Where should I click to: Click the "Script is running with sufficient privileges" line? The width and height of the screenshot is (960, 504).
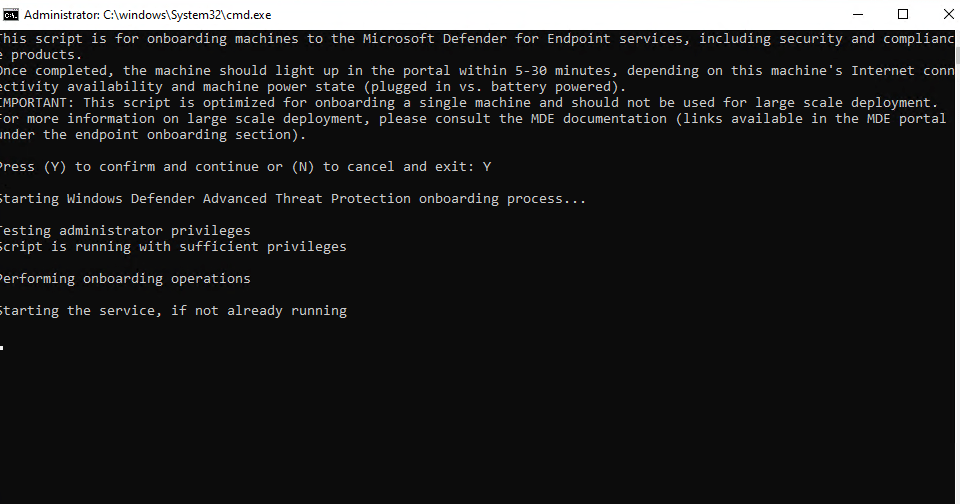(x=171, y=246)
